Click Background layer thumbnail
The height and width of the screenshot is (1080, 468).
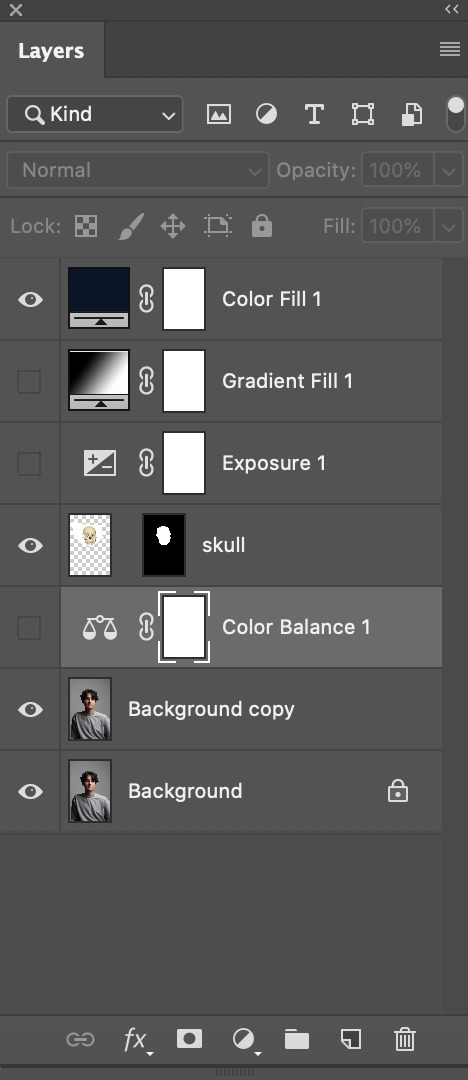tap(90, 791)
